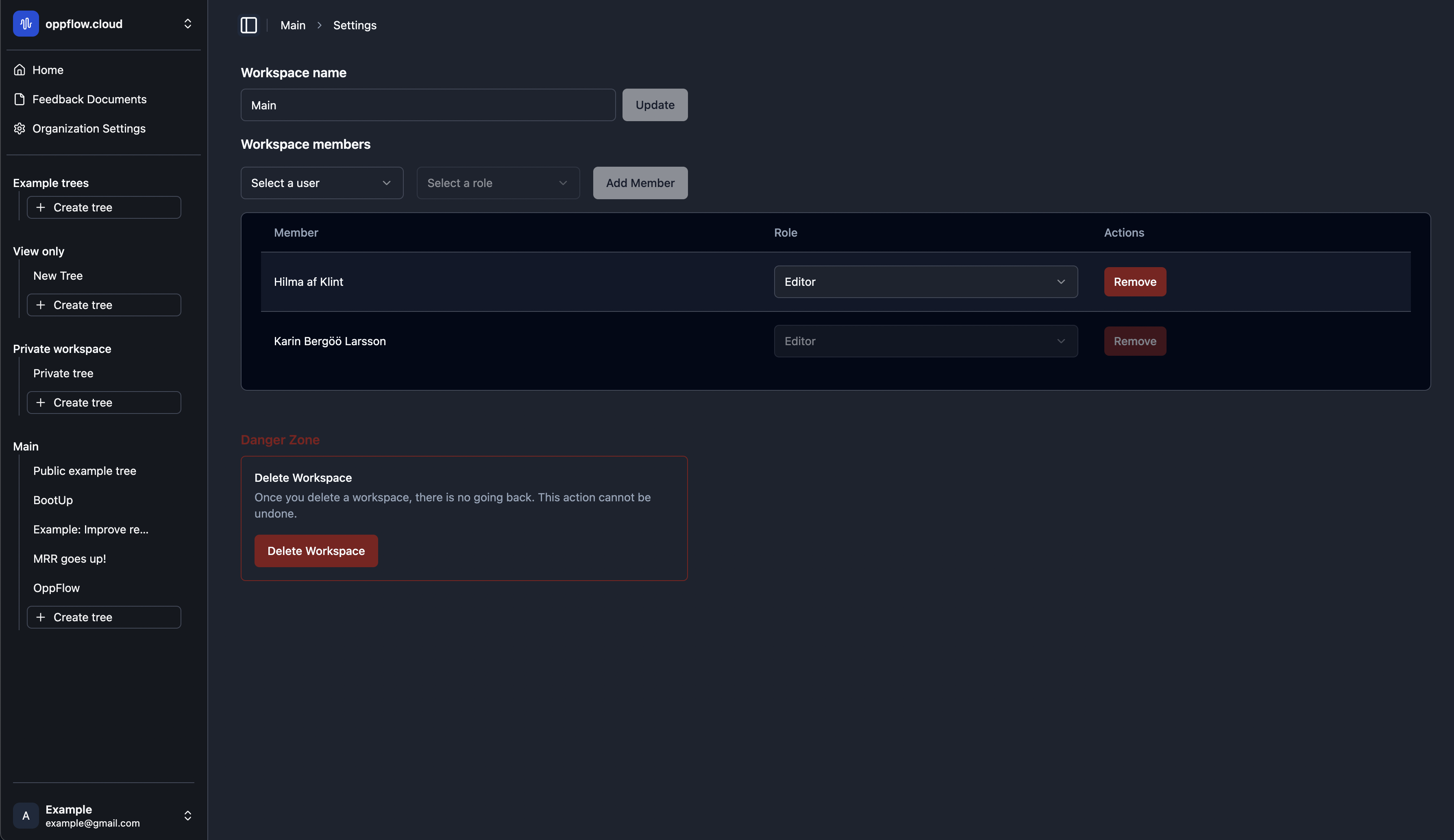Open Feedback Documents via its document icon
This screenshot has height=840, width=1454.
point(19,99)
